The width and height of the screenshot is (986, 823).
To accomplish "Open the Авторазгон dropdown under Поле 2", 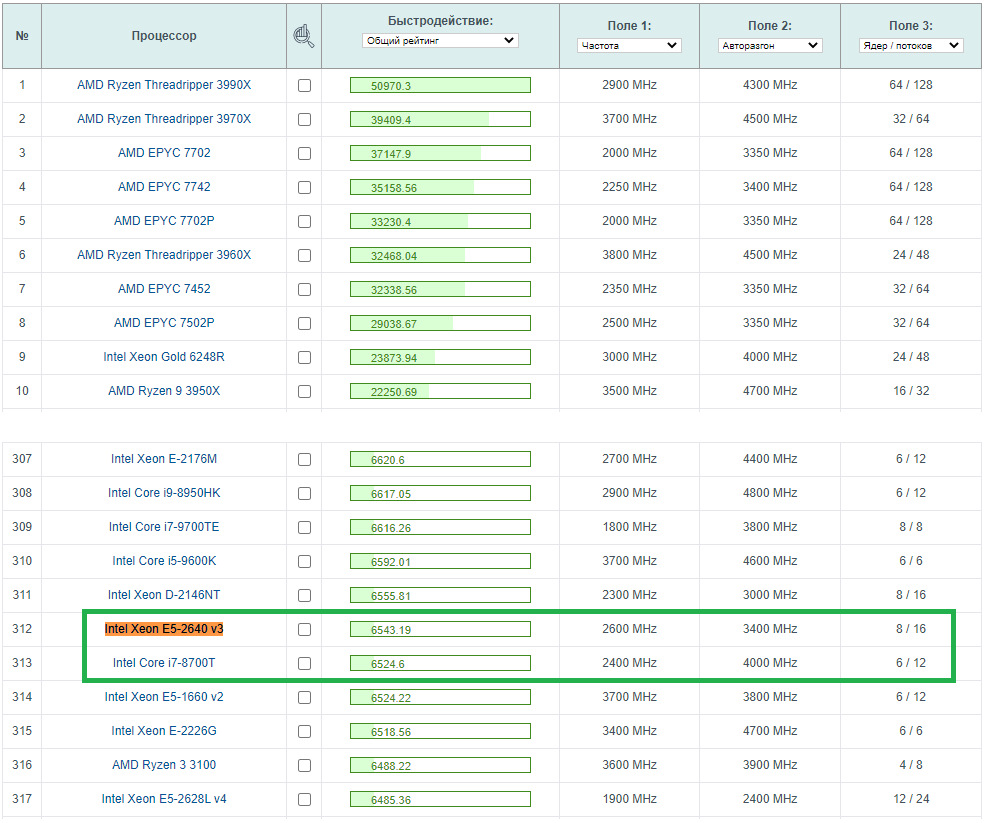I will [x=770, y=45].
